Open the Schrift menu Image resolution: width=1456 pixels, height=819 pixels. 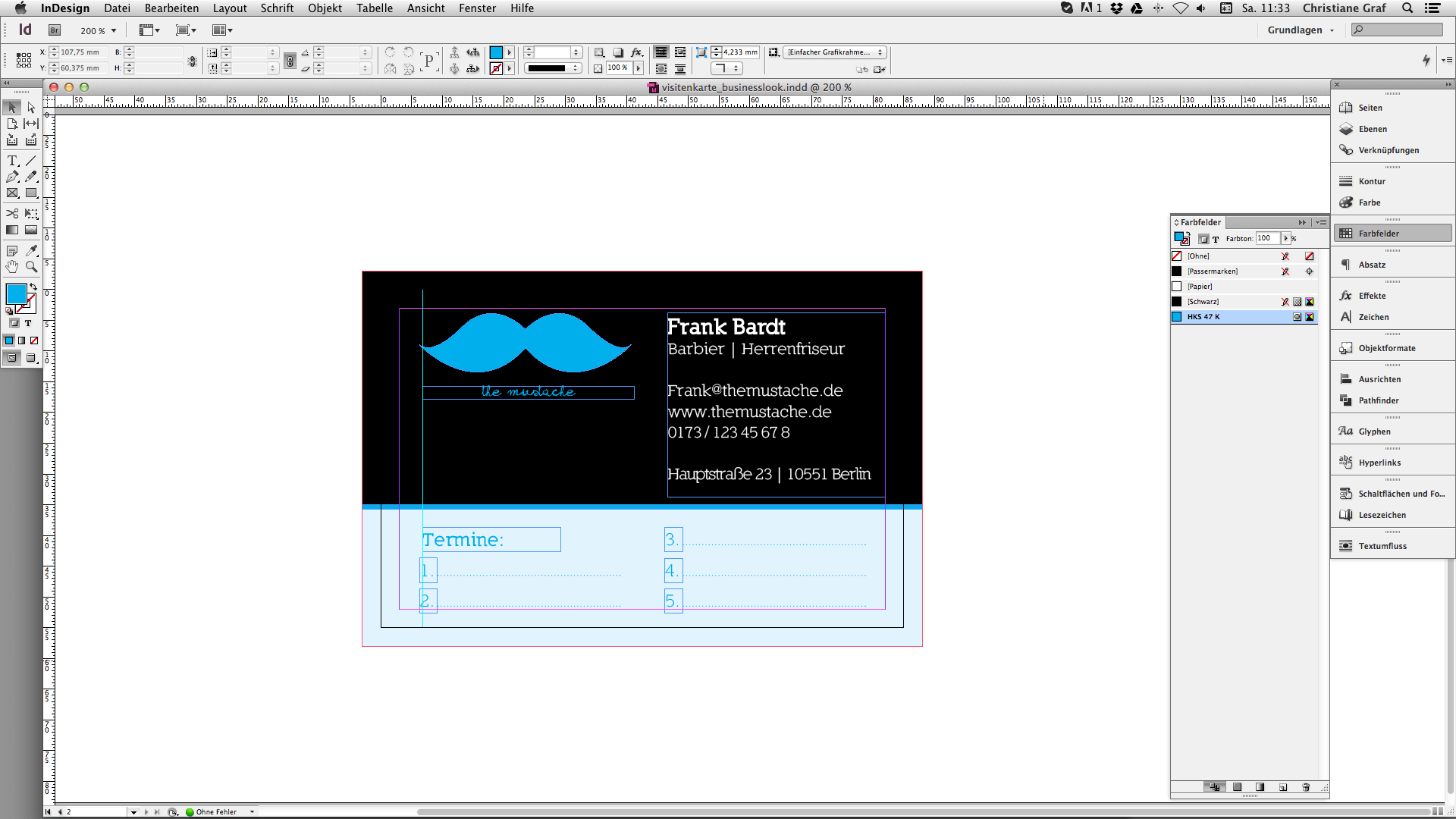(277, 8)
